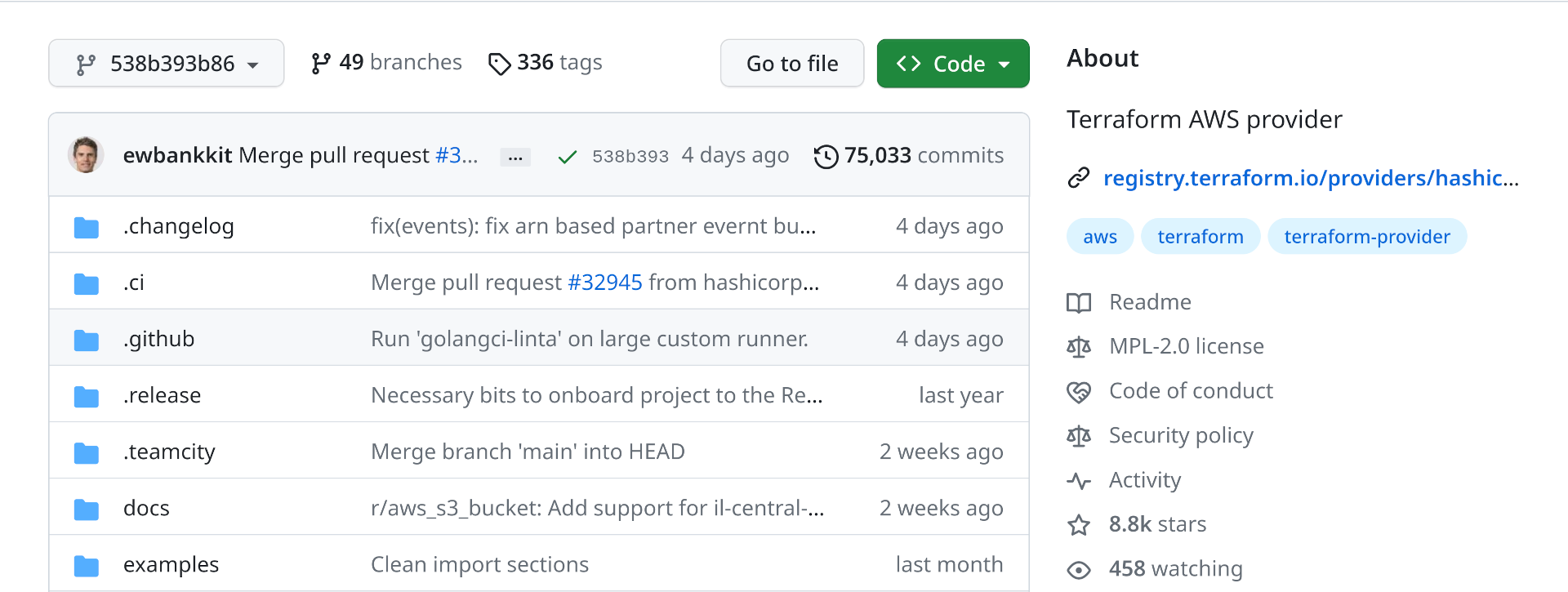The height and width of the screenshot is (592, 1568).
Task: Click the .ci folder icon
Action: pyautogui.click(x=87, y=283)
